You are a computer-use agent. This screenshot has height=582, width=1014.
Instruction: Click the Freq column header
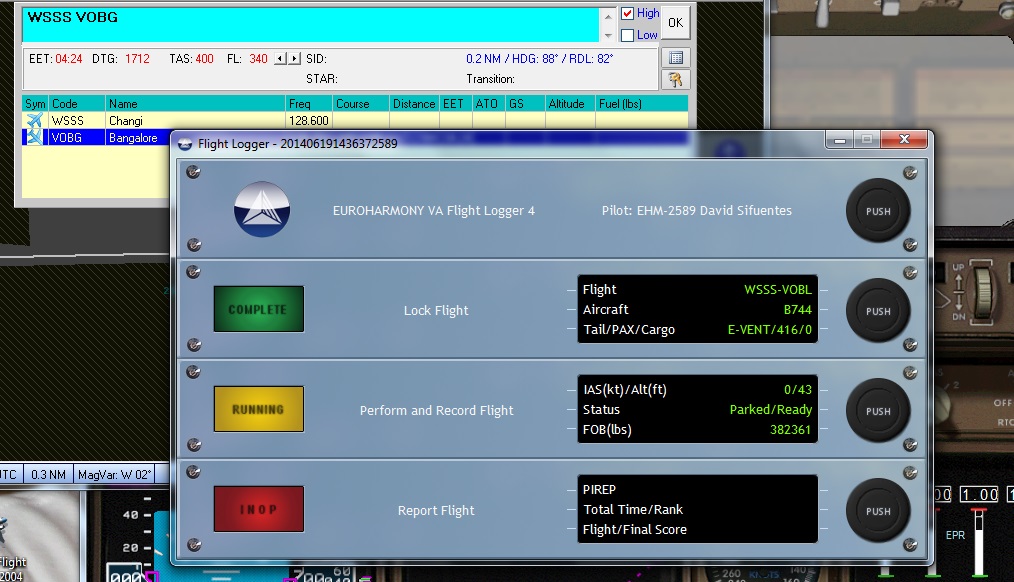point(299,104)
